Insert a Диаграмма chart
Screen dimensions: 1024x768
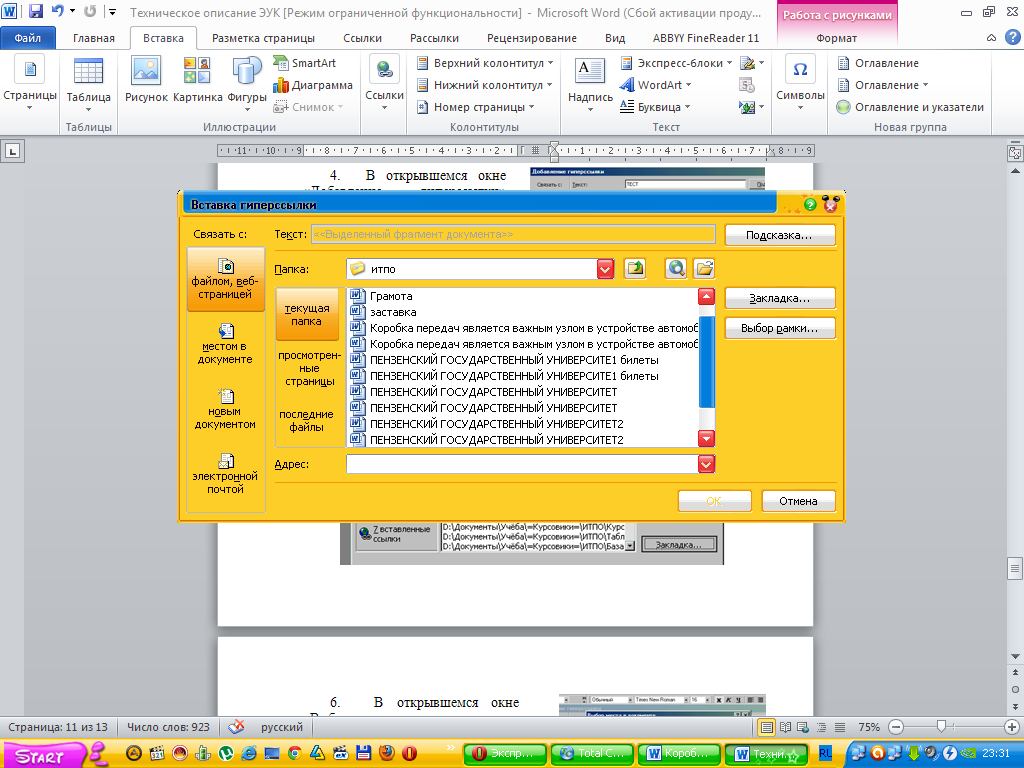pyautogui.click(x=313, y=85)
